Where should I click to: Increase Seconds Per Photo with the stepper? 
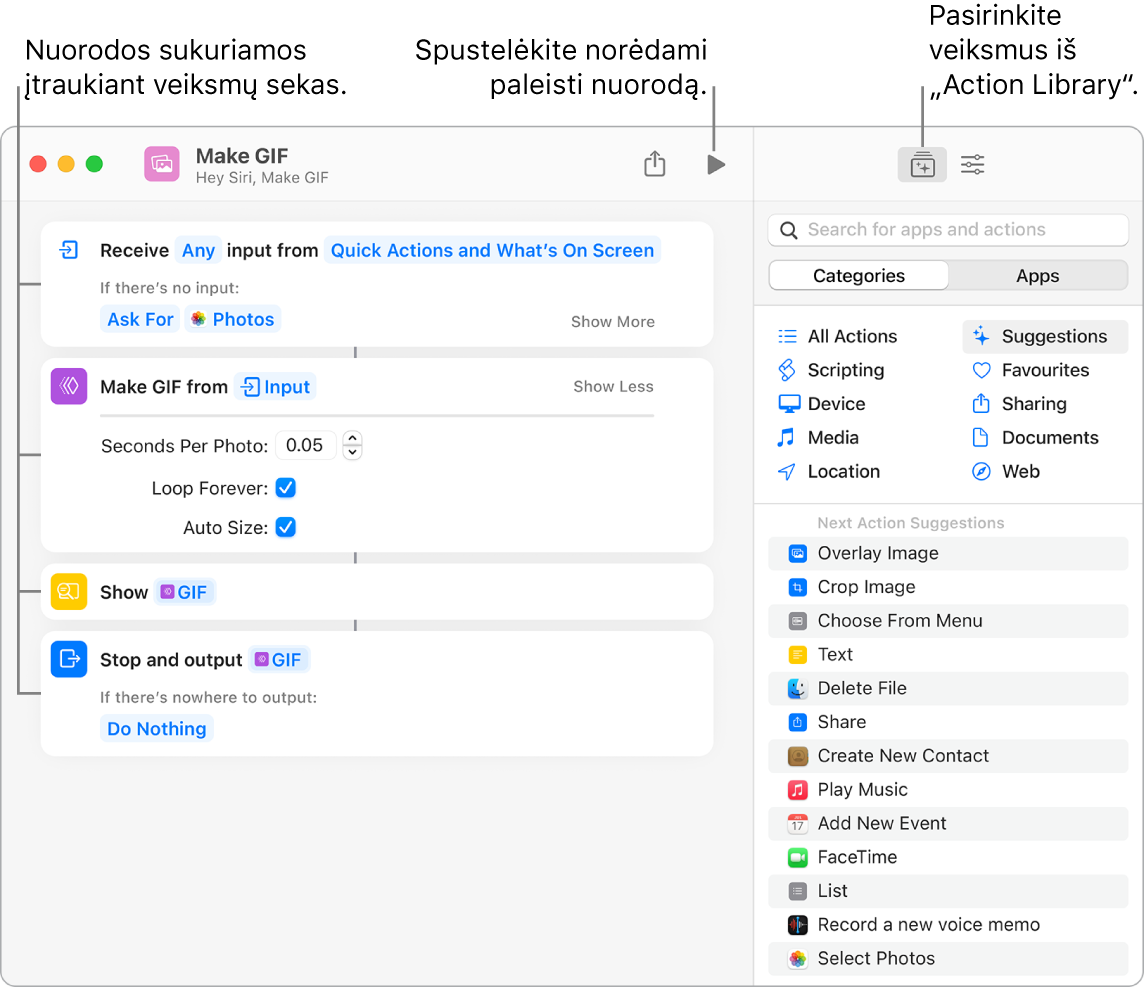coord(352,438)
